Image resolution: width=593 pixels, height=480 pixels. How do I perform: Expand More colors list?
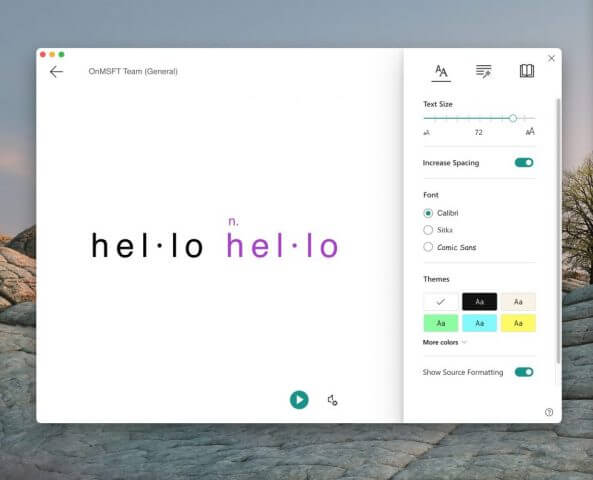[445, 342]
